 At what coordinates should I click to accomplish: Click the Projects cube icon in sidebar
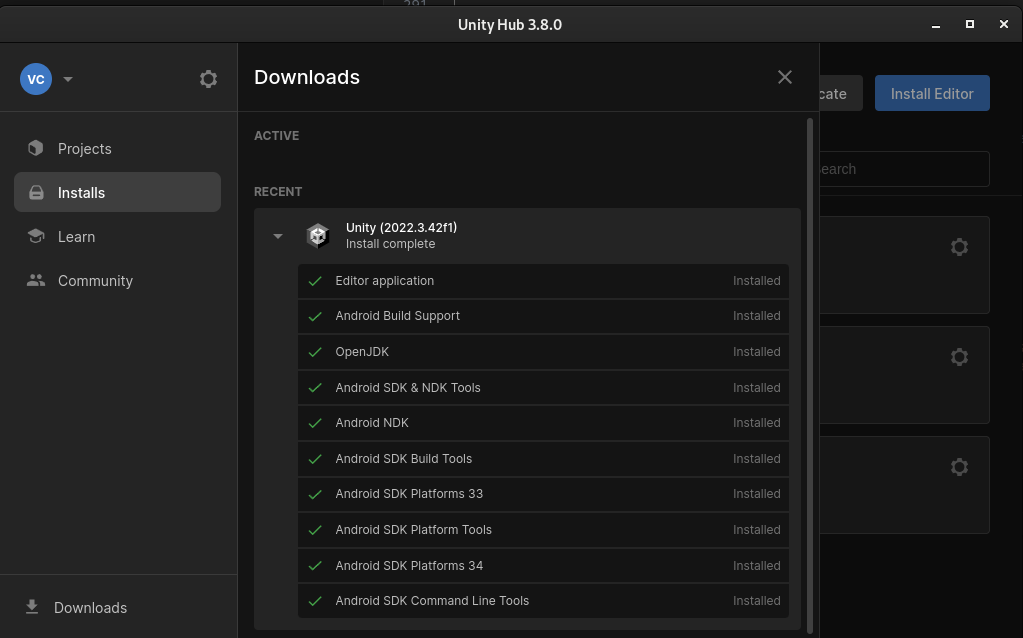click(x=36, y=148)
